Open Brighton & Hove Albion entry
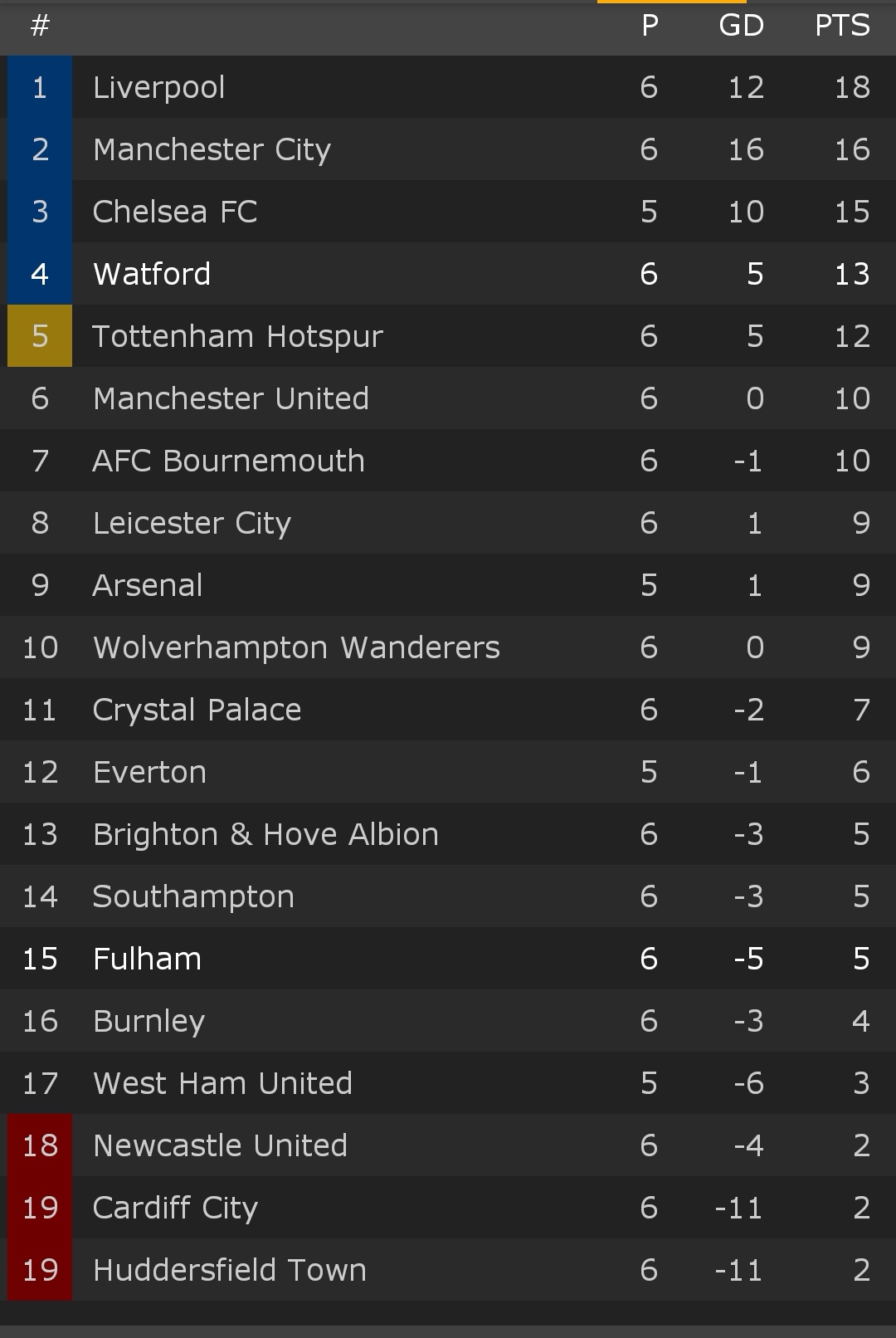 (265, 834)
